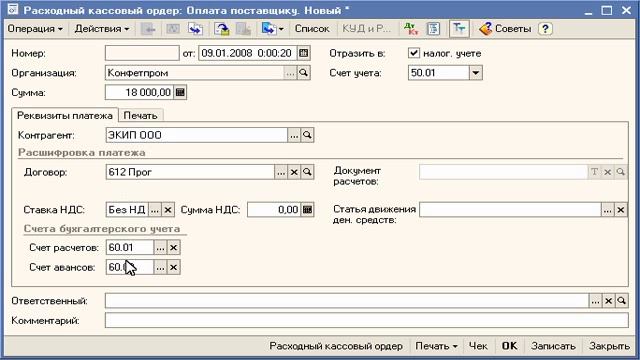
Task: Open the magnifier for Договор 612 Прог
Action: pyautogui.click(x=307, y=172)
